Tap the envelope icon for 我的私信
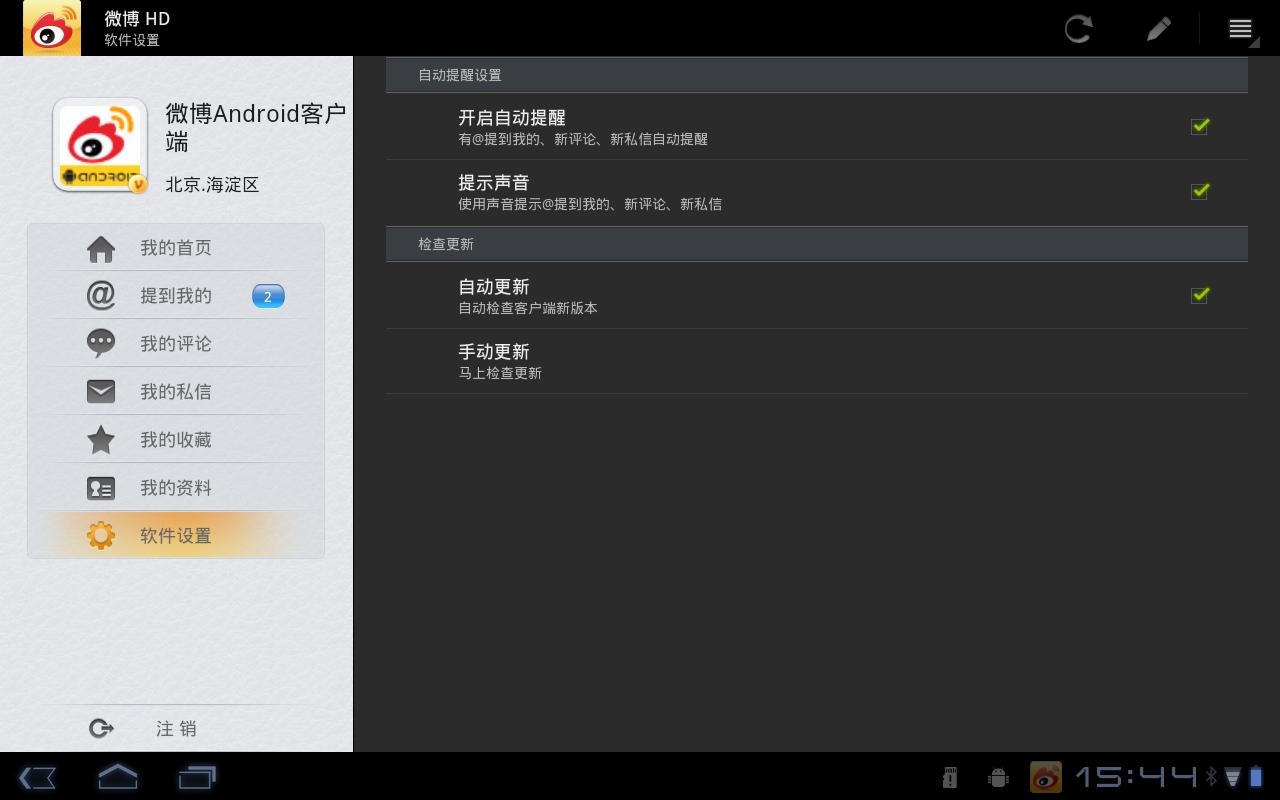Screen dimensions: 1280x800 [101, 392]
